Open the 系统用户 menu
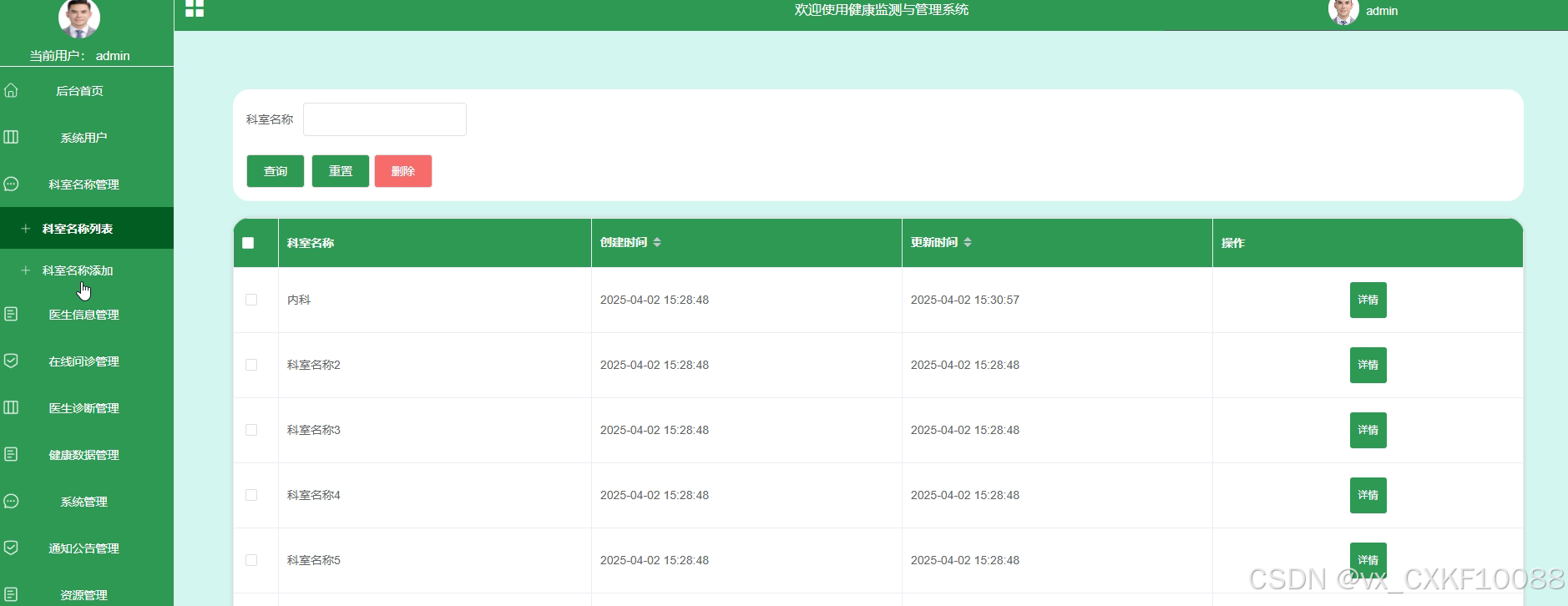This screenshot has width=1568, height=606. [87, 137]
